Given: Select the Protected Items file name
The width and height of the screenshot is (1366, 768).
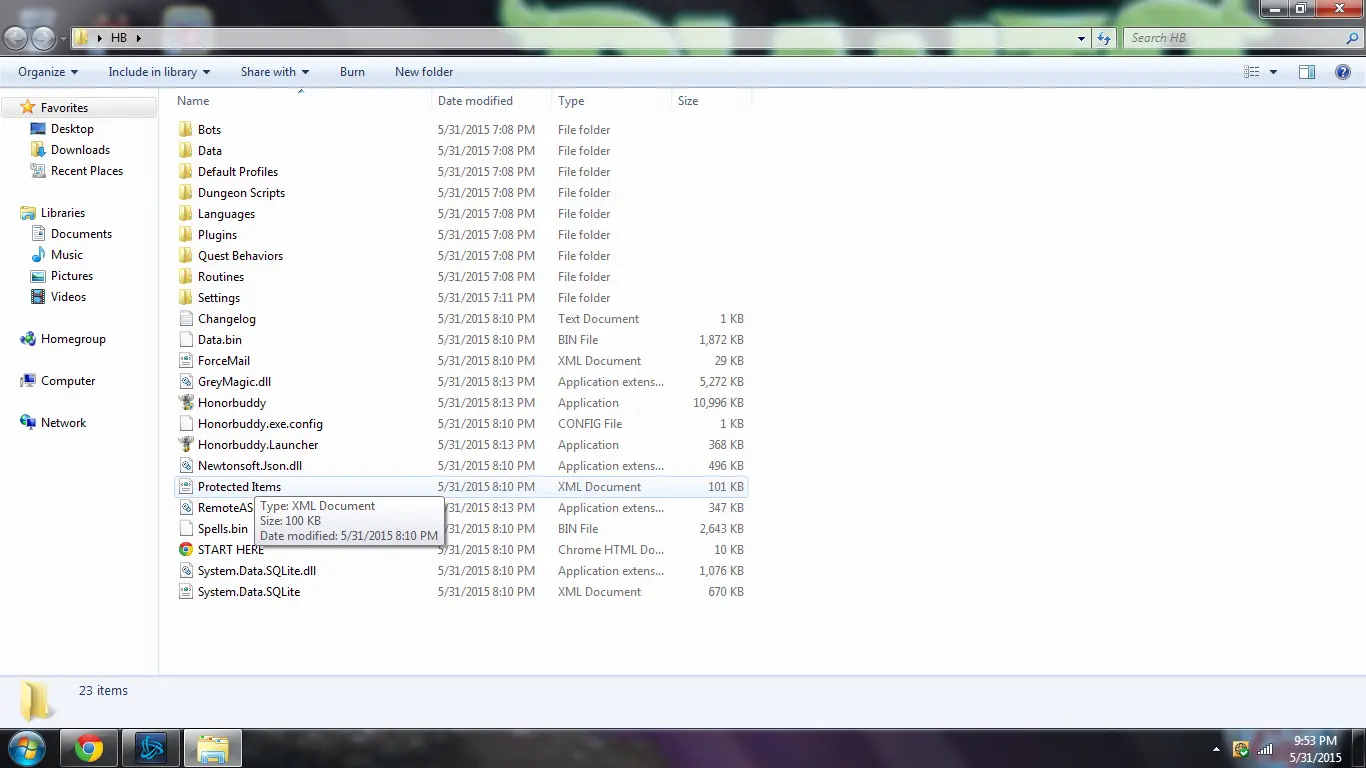Looking at the screenshot, I should [x=239, y=487].
